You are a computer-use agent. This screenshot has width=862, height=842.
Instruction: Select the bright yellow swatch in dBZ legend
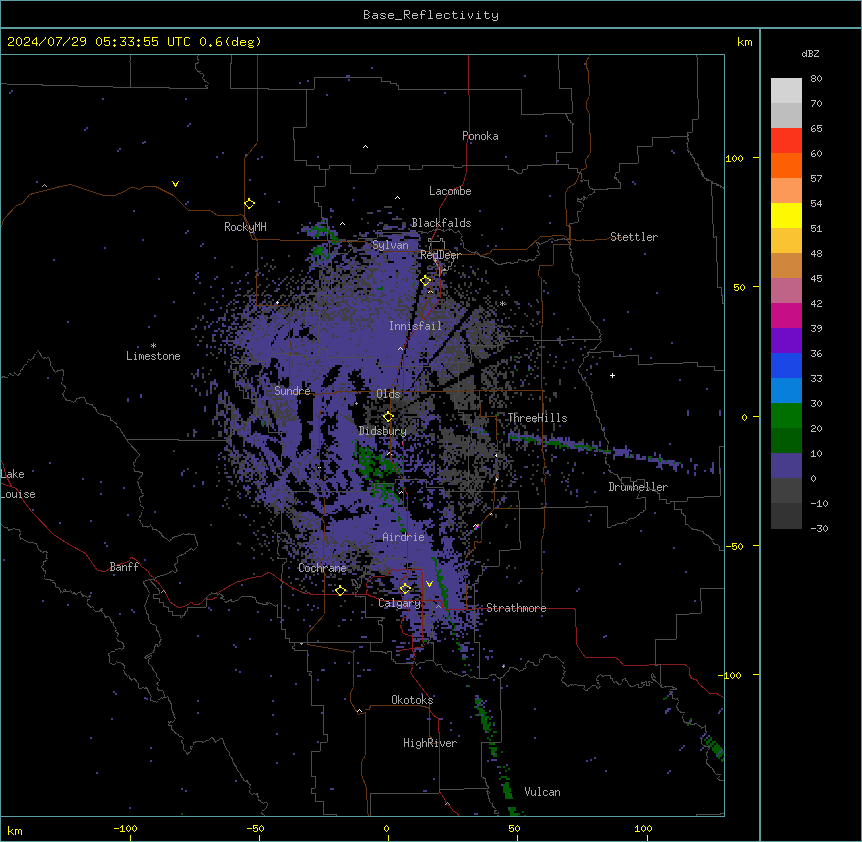point(786,215)
